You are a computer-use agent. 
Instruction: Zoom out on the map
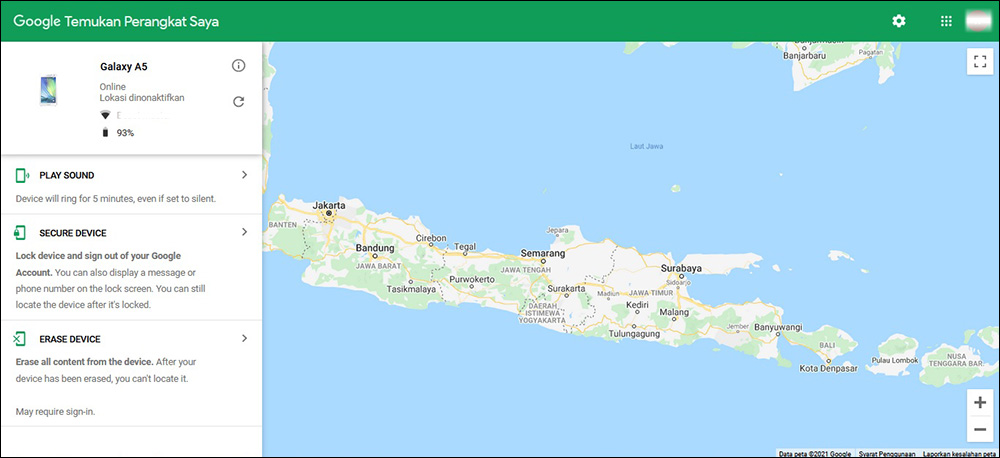point(979,430)
